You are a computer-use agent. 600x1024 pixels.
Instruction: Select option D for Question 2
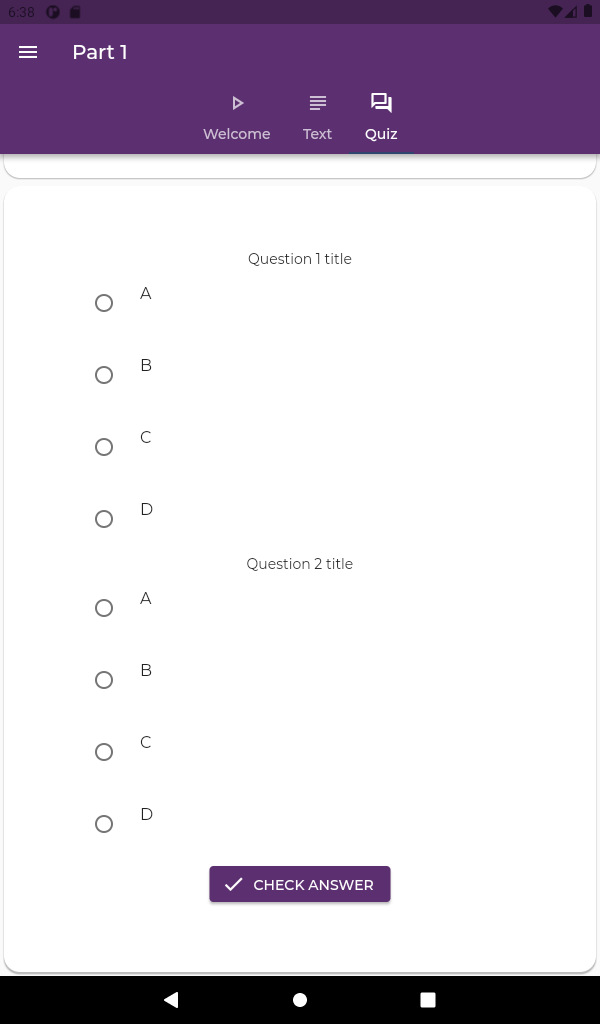[104, 824]
